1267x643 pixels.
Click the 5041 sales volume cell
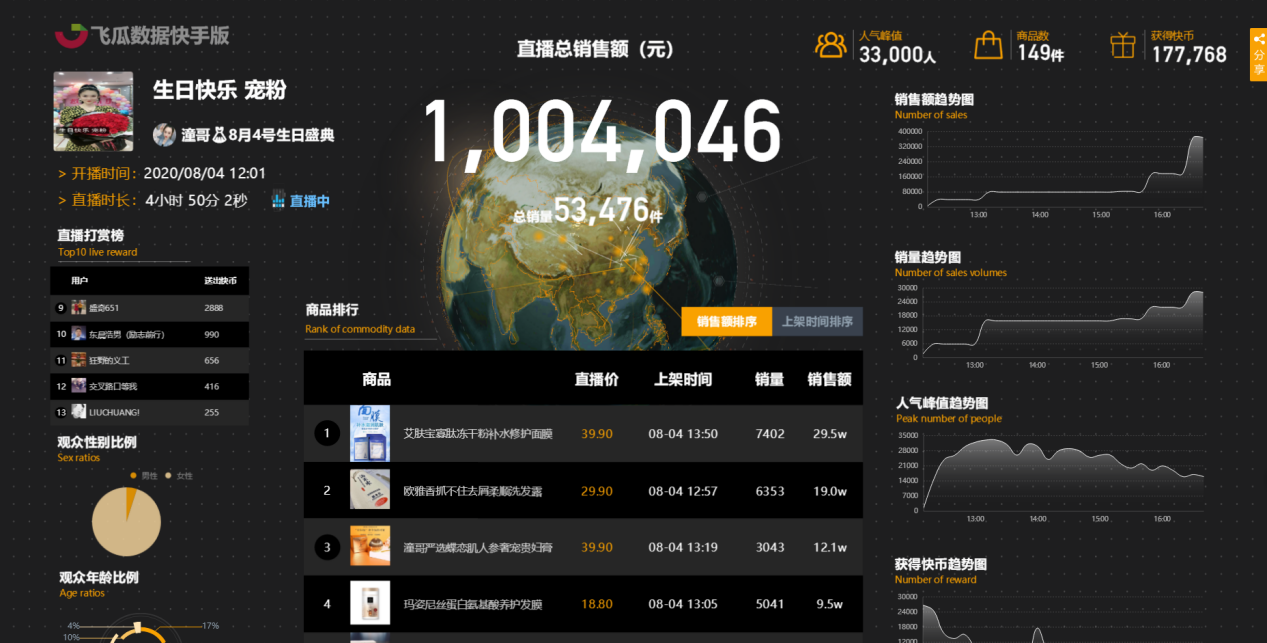click(x=770, y=604)
